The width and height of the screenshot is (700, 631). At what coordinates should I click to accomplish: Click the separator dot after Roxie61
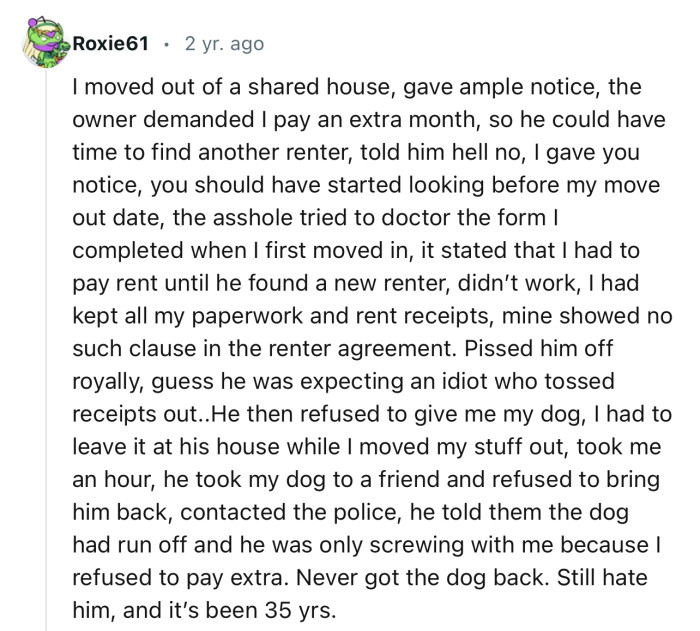click(x=166, y=44)
